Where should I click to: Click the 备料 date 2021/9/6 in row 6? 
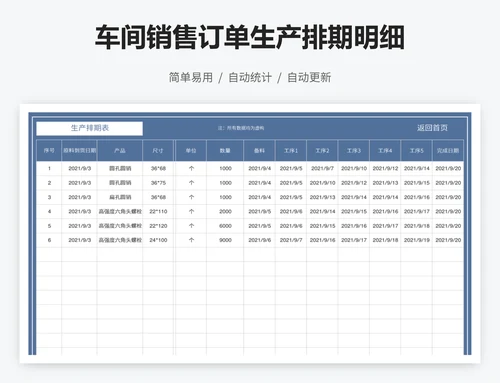tap(259, 240)
